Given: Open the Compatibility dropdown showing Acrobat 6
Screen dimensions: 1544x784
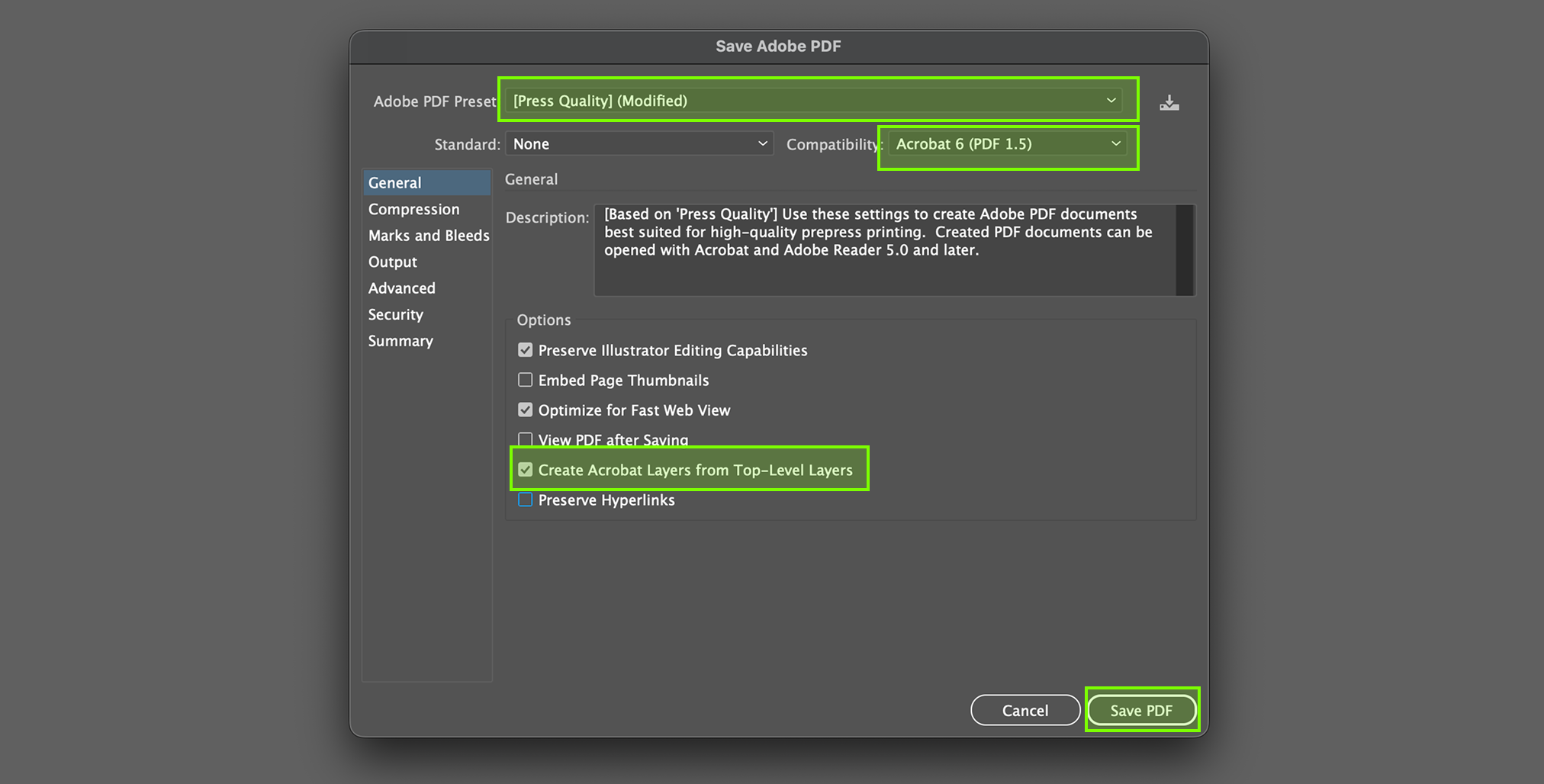Looking at the screenshot, I should 1007,144.
